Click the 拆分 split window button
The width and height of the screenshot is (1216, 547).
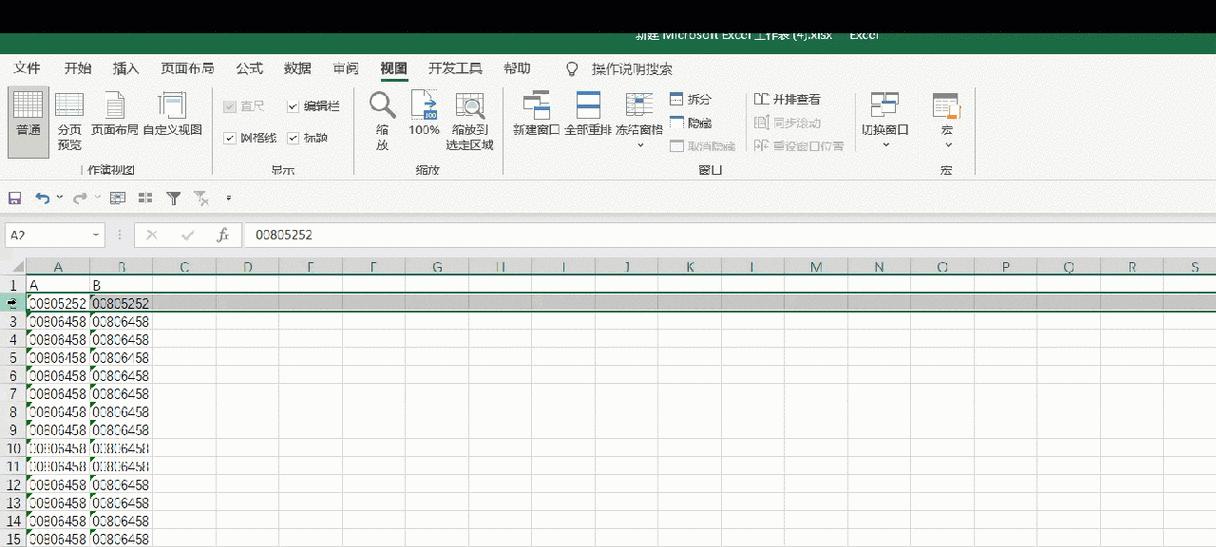point(691,99)
